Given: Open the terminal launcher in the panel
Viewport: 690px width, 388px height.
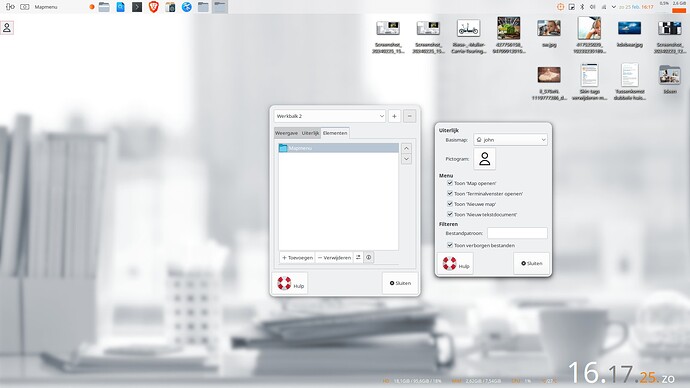Looking at the screenshot, I should [137, 7].
